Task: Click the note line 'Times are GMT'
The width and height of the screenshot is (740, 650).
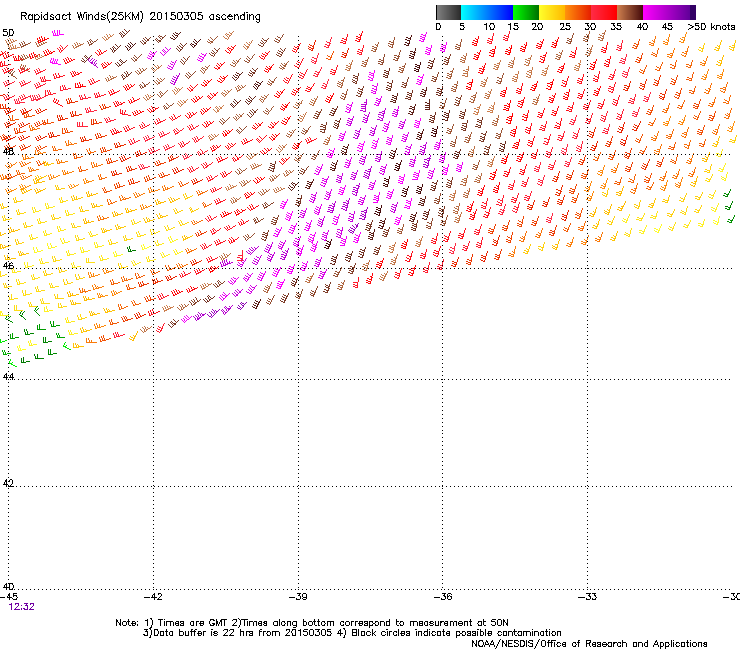Action: [192, 623]
